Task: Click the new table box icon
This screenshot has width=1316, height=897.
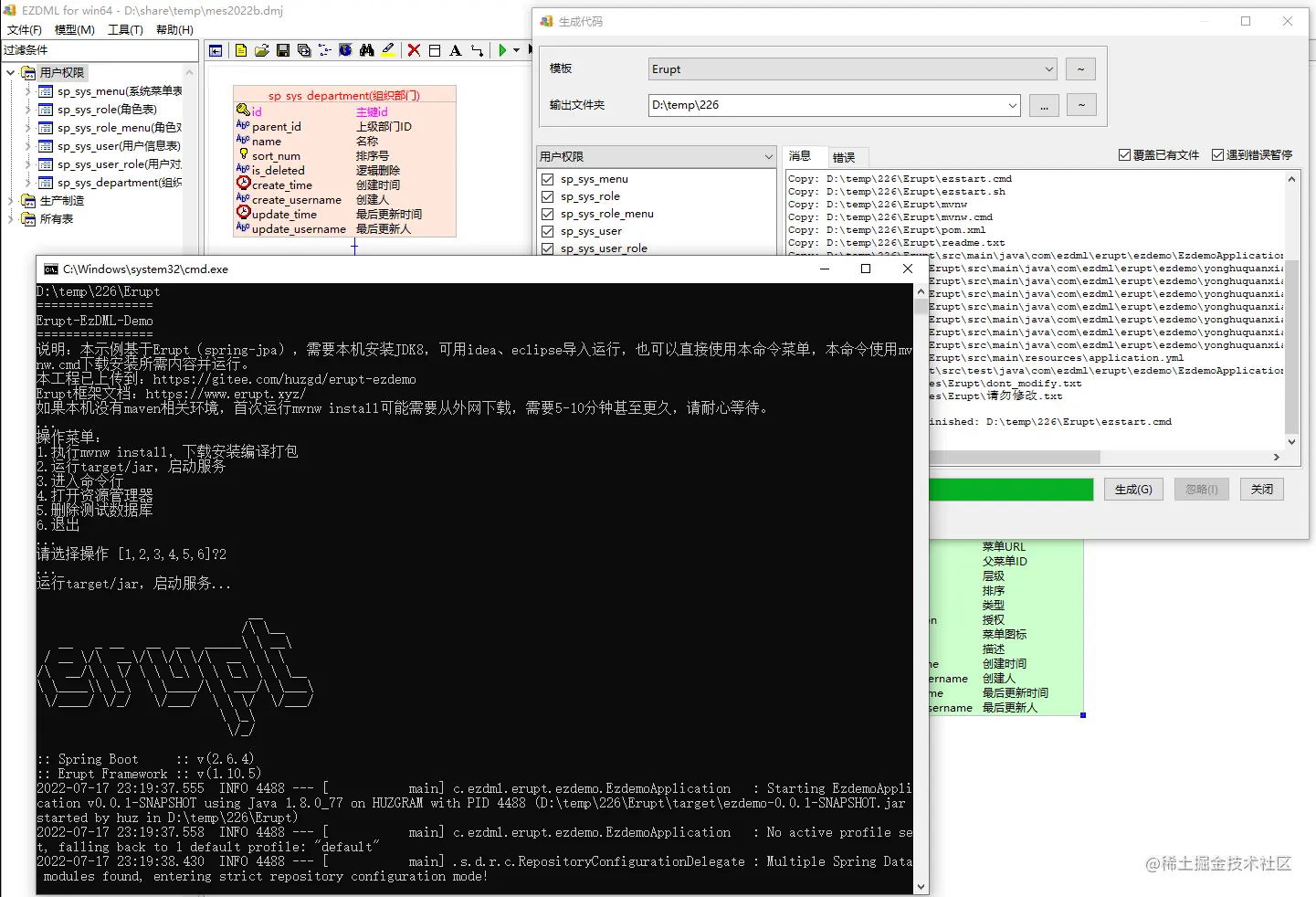Action: pos(435,50)
